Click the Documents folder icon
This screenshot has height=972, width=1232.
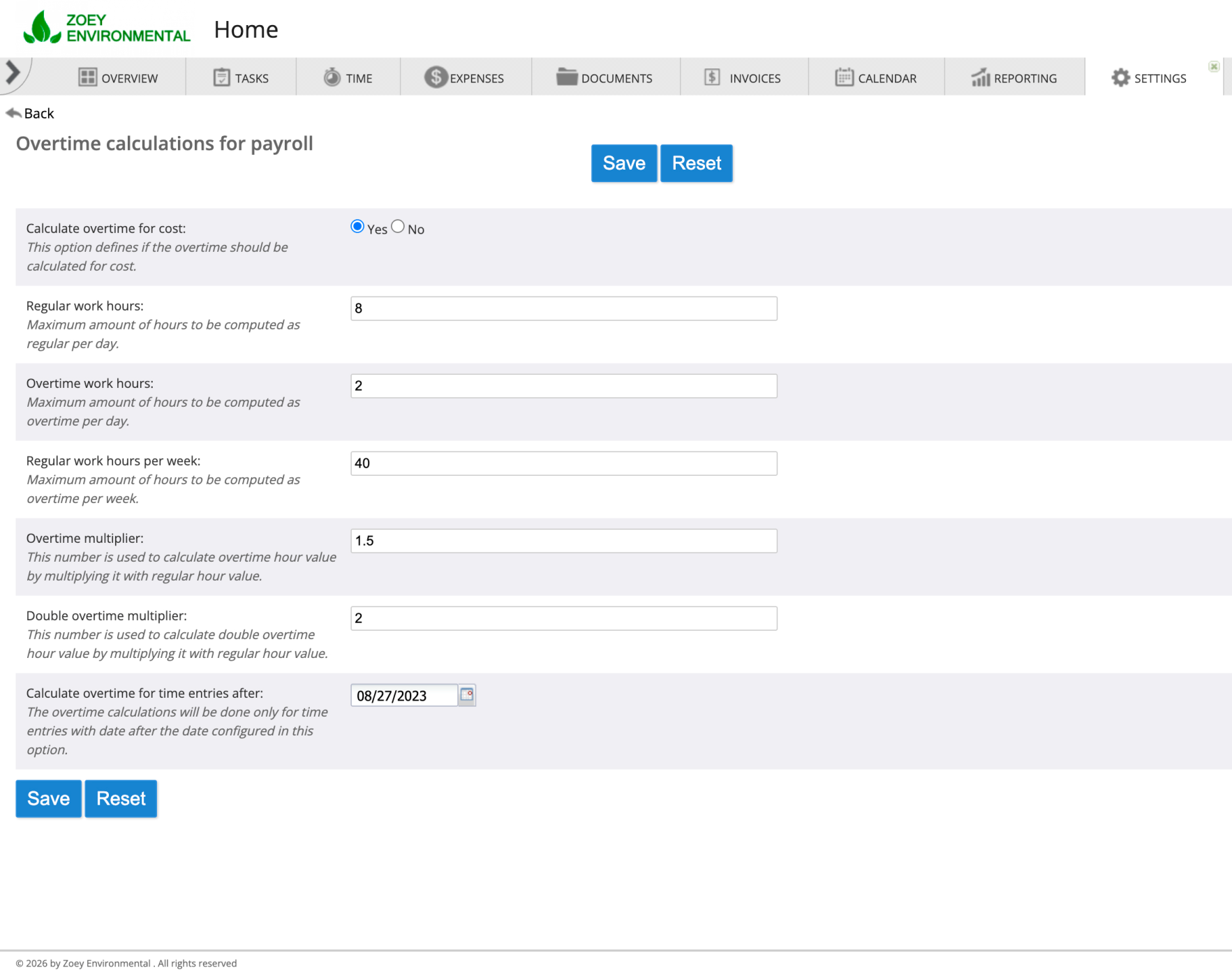566,77
